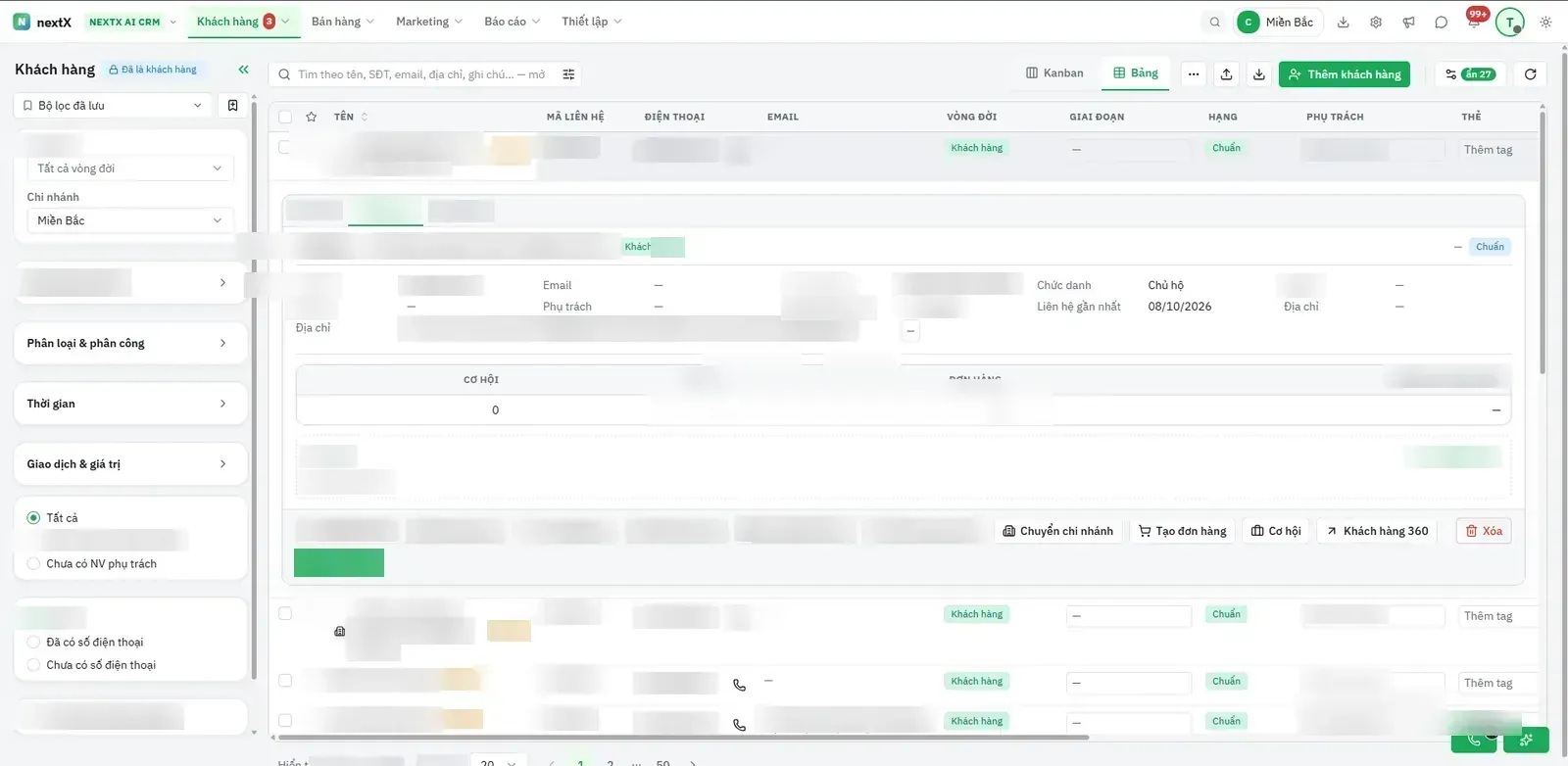Viewport: 1568px width, 766px height.
Task: Click Tạo đơn hàng button
Action: point(1182,531)
